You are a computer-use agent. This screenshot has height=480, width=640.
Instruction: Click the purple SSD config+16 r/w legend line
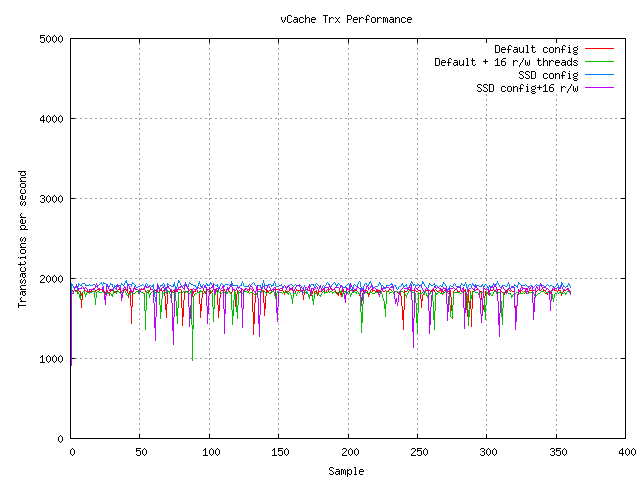(x=598, y=88)
